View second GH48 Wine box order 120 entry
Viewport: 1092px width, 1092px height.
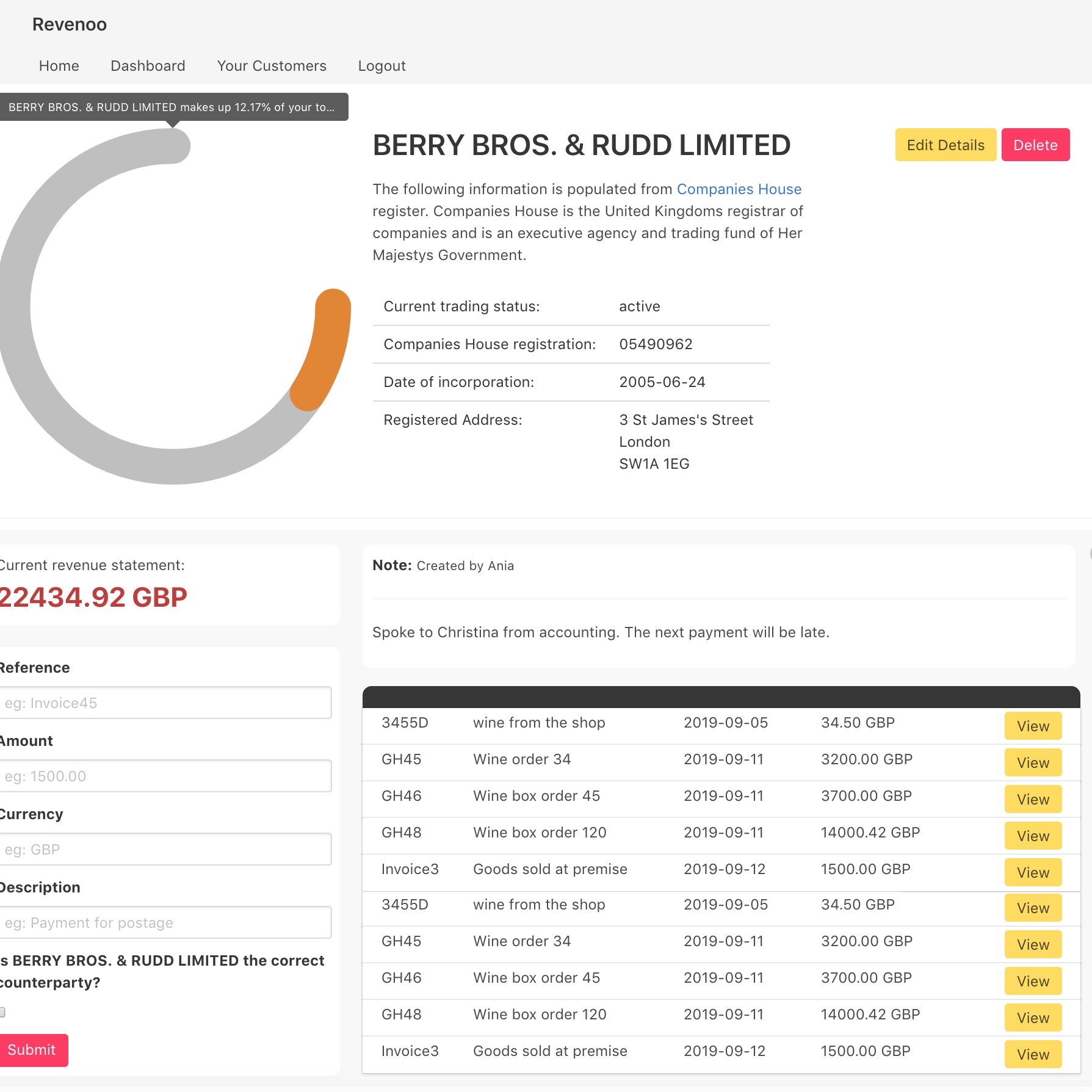click(x=1033, y=1018)
